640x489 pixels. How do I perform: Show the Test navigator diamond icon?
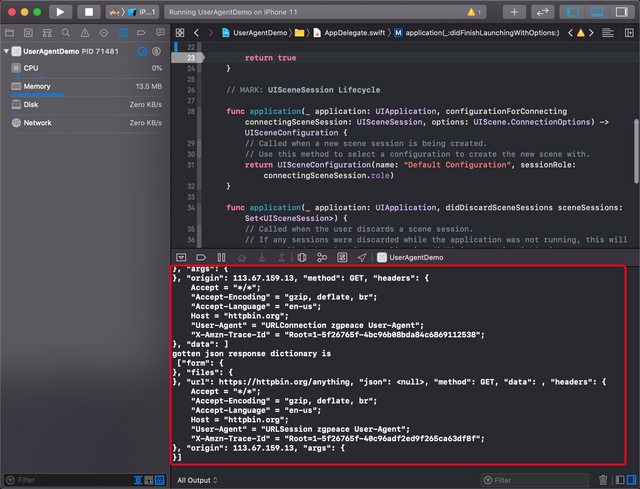point(104,33)
